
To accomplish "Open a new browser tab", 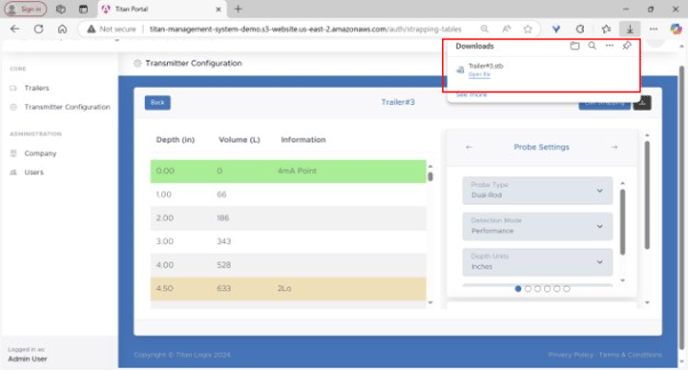I will coord(238,9).
